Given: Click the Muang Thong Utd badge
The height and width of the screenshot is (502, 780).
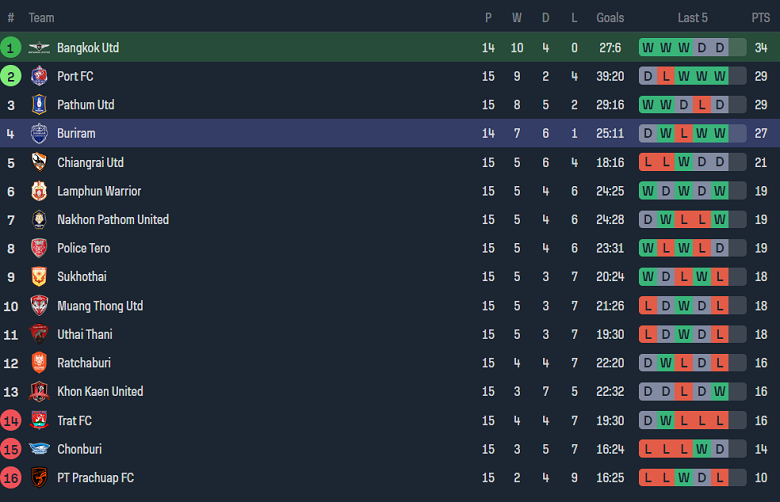Looking at the screenshot, I should tap(39, 306).
